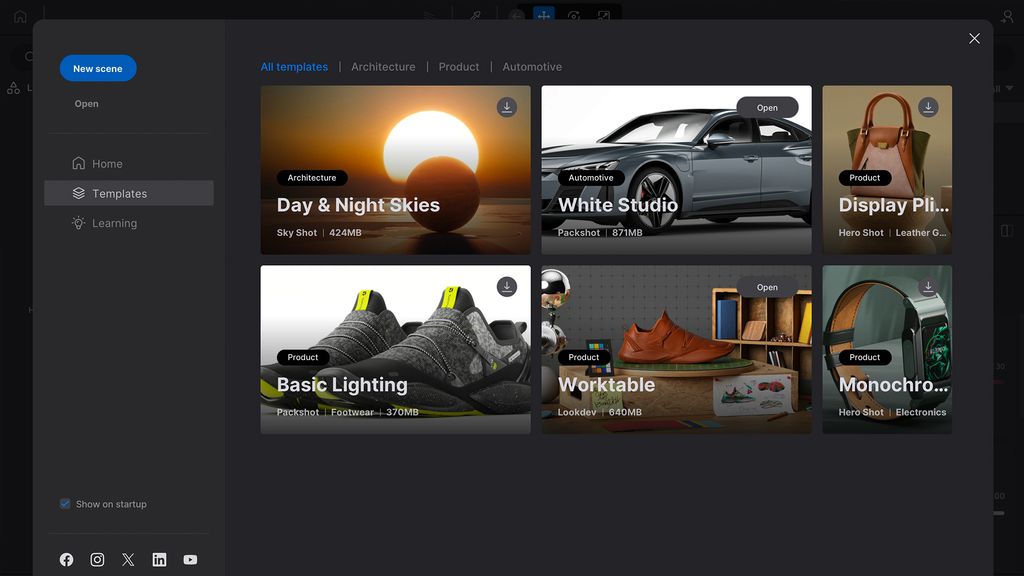
Task: Select the Scale tool in the toolbar
Action: click(603, 15)
